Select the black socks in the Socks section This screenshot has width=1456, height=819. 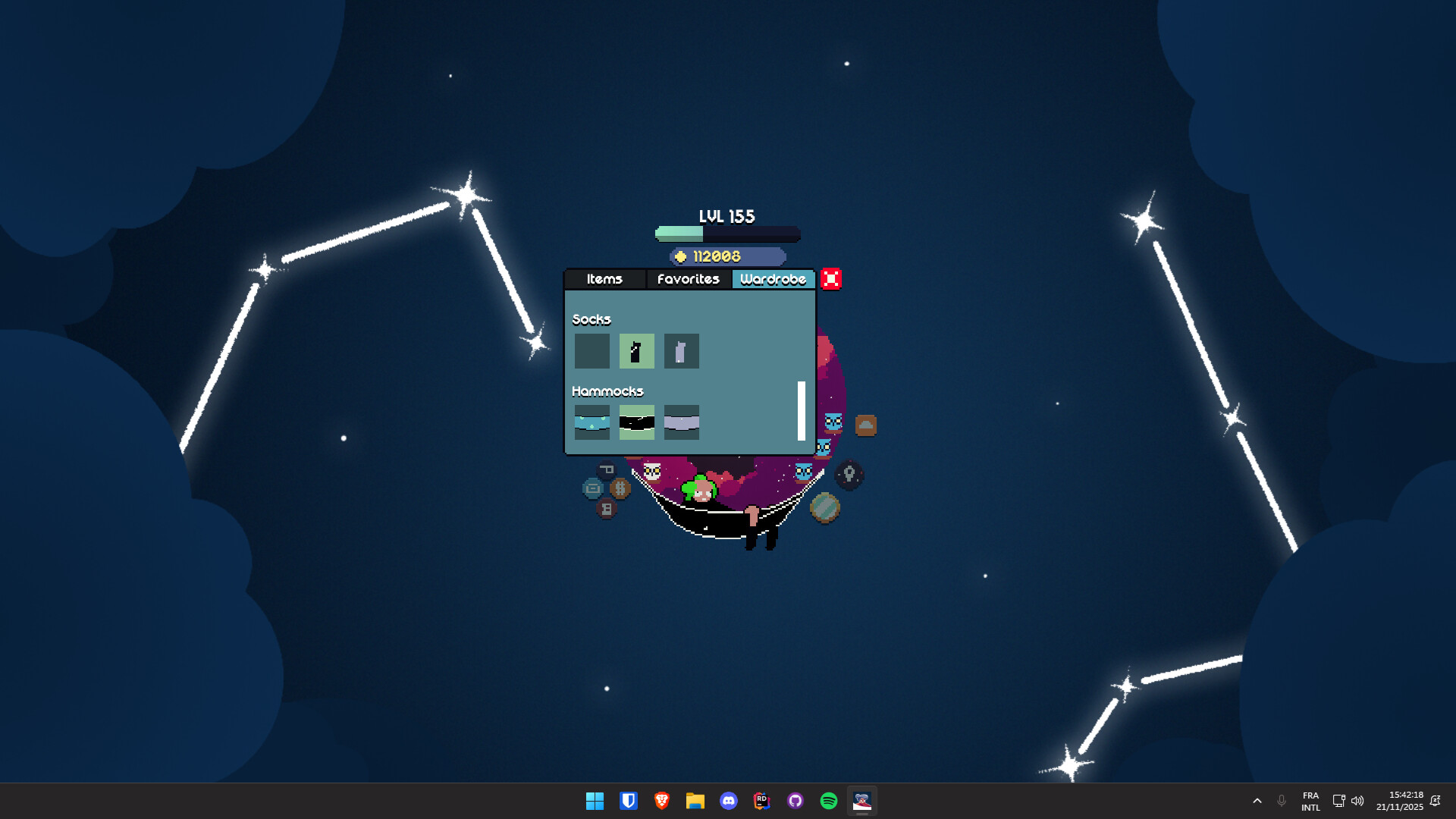(x=636, y=350)
